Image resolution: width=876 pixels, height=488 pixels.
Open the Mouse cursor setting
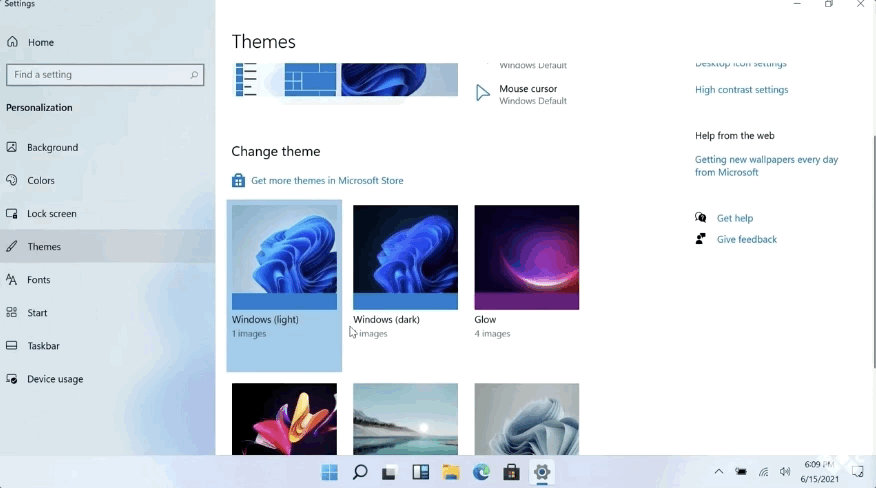pos(521,94)
